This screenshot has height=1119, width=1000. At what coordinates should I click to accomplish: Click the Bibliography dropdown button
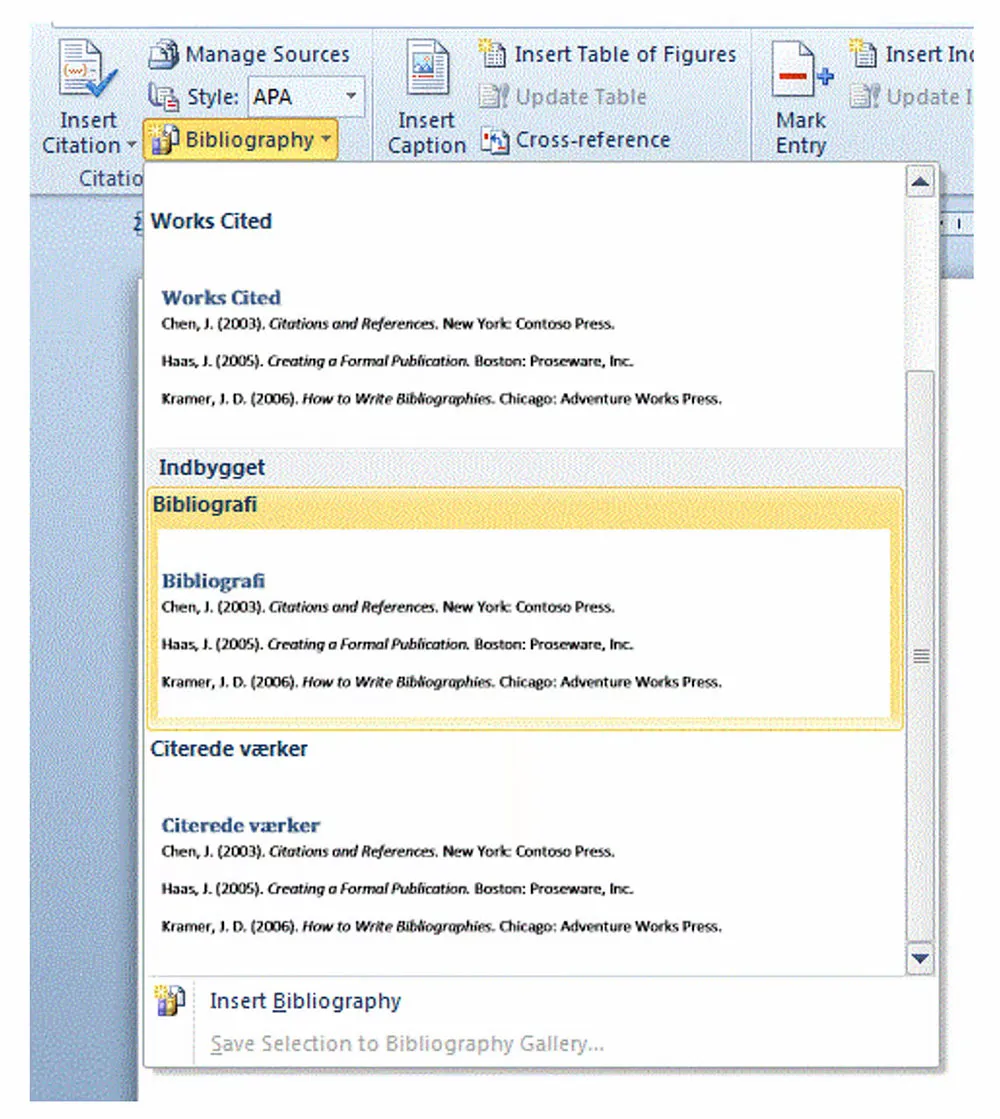[x=241, y=140]
